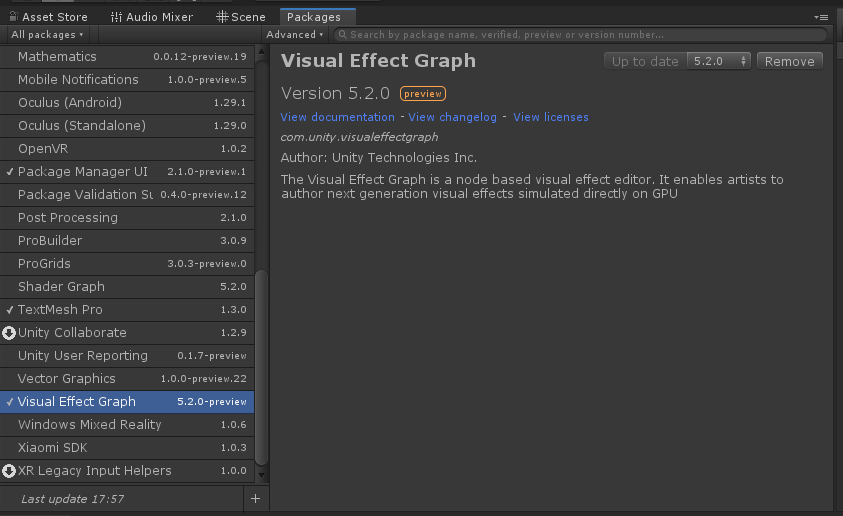Open the Scene tab
The height and width of the screenshot is (516, 843).
tap(242, 17)
